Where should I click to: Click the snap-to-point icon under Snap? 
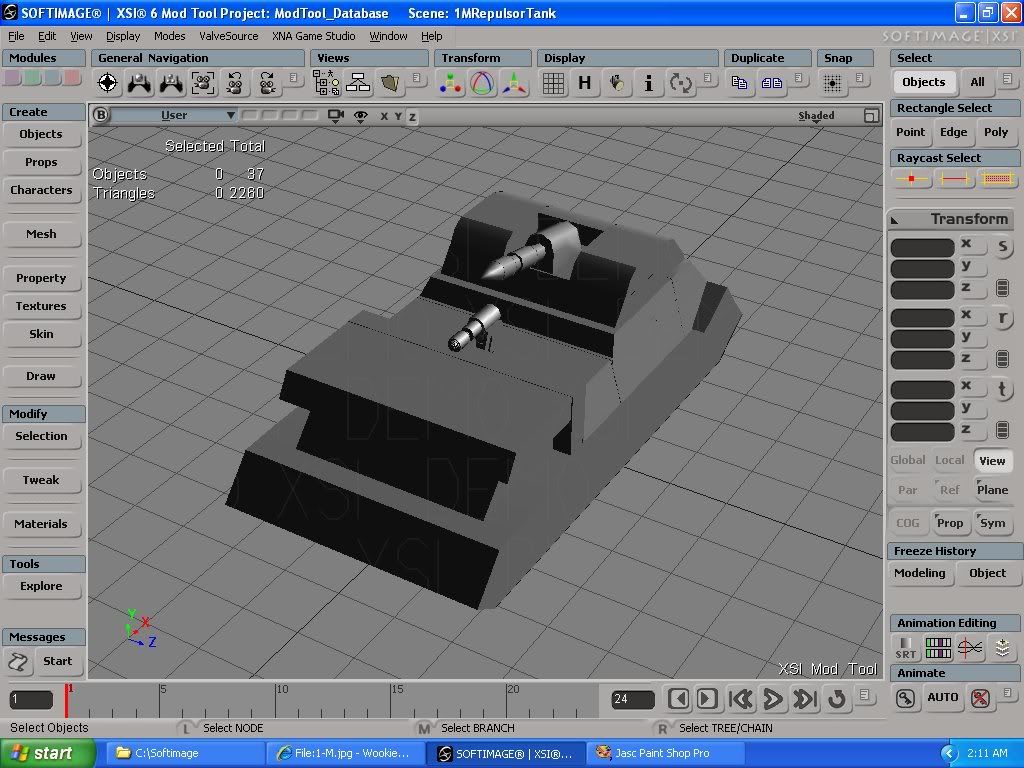pyautogui.click(x=832, y=83)
